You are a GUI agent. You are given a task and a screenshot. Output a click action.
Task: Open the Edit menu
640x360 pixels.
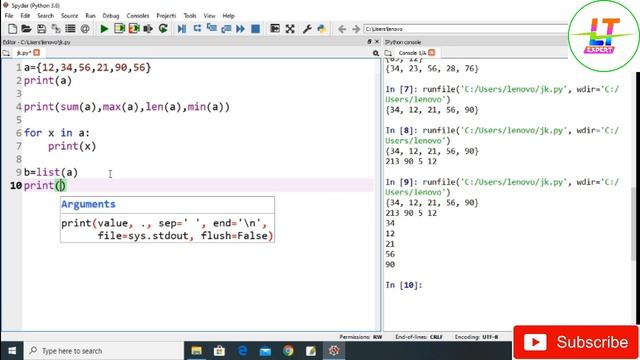(25, 16)
